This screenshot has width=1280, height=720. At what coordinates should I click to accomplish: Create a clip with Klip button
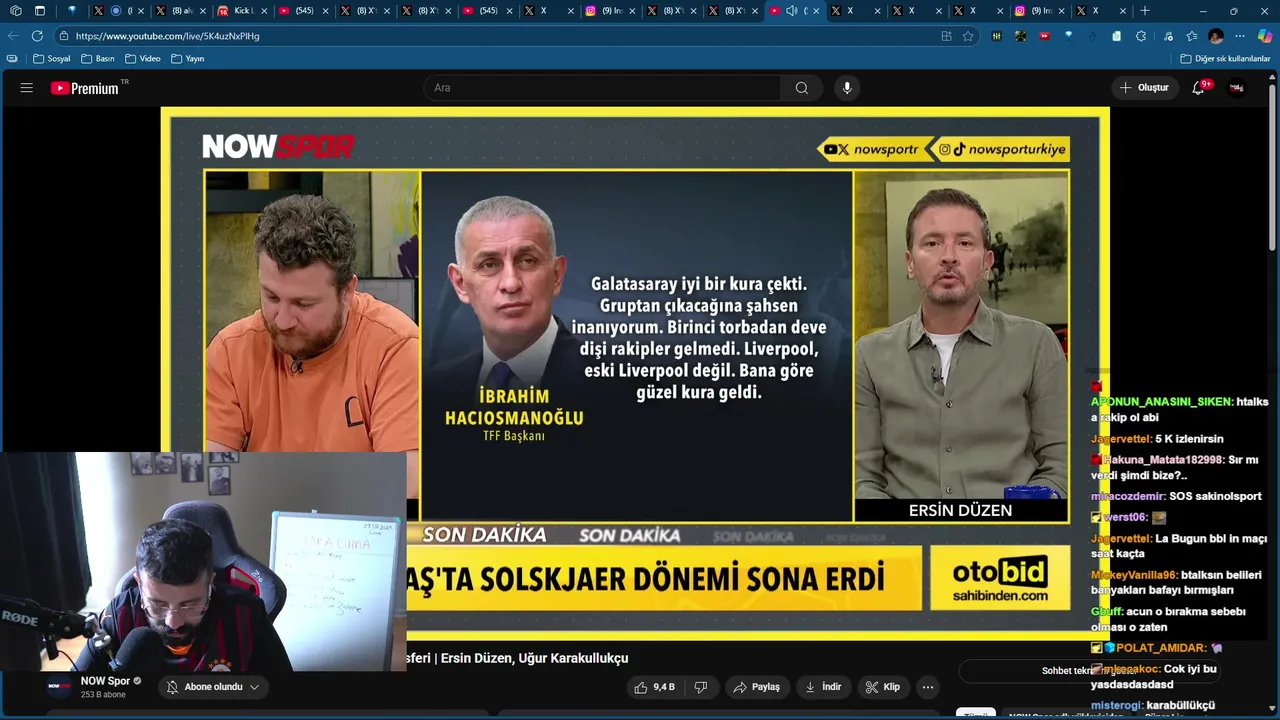(883, 687)
